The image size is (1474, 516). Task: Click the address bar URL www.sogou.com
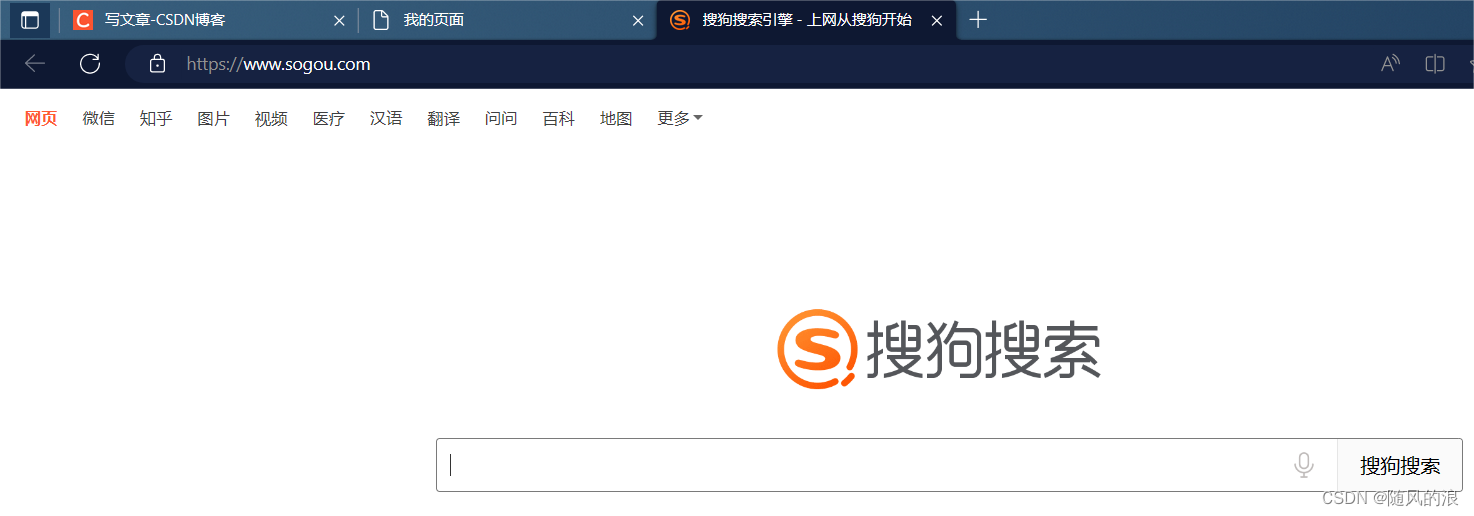[278, 64]
